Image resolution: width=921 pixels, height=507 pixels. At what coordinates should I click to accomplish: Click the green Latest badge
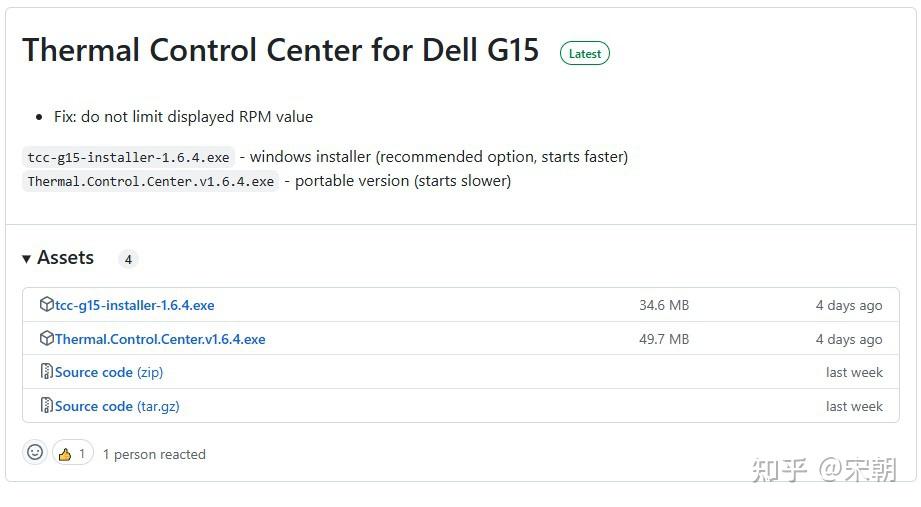[x=584, y=53]
